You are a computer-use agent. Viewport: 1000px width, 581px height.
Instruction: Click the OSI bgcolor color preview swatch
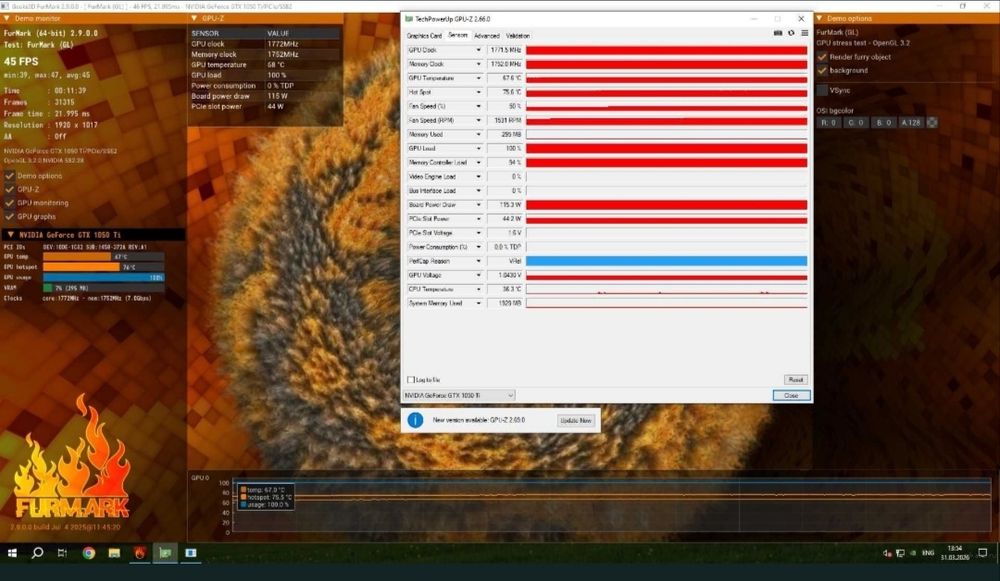pyautogui.click(x=932, y=122)
